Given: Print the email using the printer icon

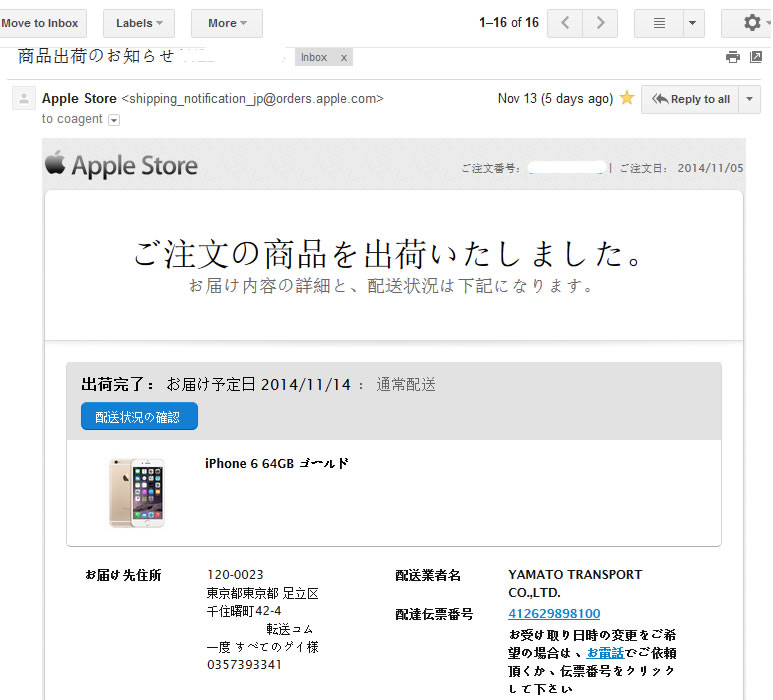Looking at the screenshot, I should click(733, 57).
